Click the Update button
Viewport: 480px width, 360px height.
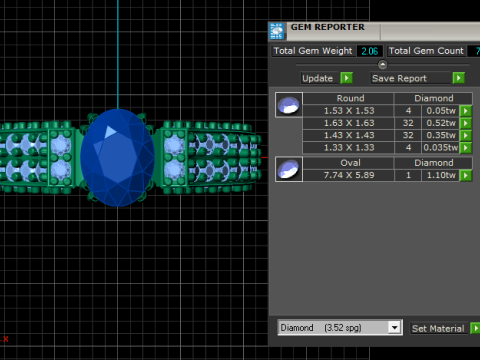click(318, 78)
